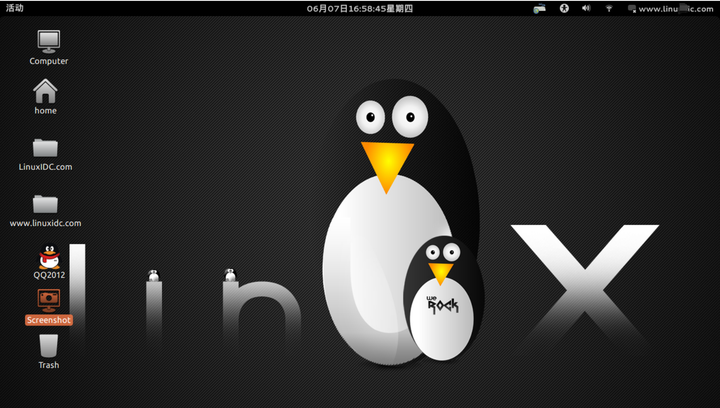Select the home folder icon
The height and width of the screenshot is (408, 720).
(x=45, y=91)
